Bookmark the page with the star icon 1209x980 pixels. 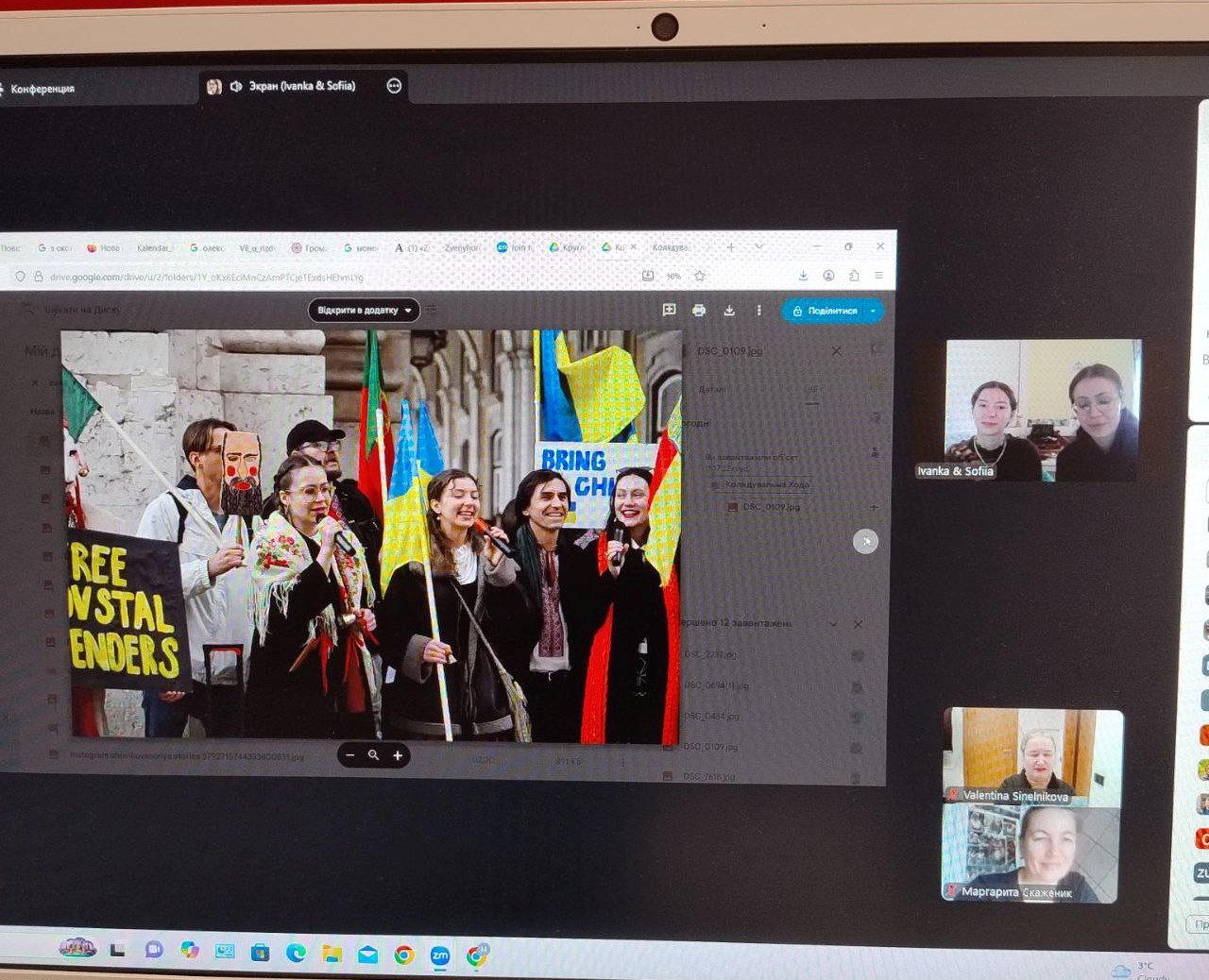[x=700, y=276]
